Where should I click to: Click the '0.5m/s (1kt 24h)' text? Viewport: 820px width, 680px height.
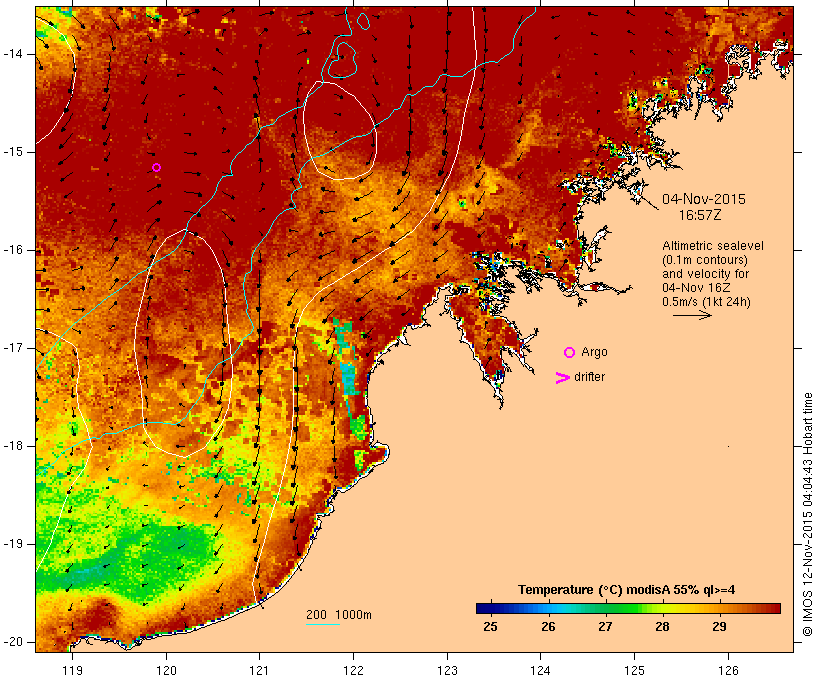point(706,302)
